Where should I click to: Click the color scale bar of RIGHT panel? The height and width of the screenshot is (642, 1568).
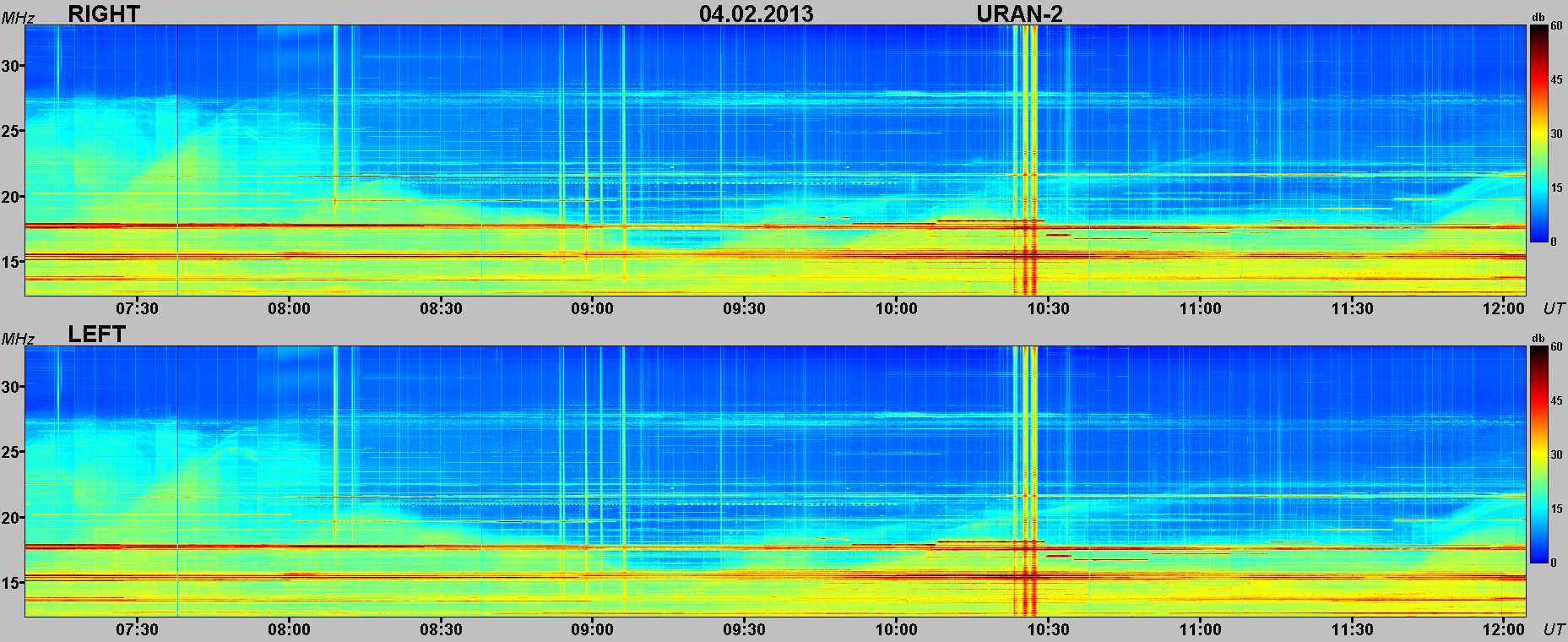coord(1538,133)
